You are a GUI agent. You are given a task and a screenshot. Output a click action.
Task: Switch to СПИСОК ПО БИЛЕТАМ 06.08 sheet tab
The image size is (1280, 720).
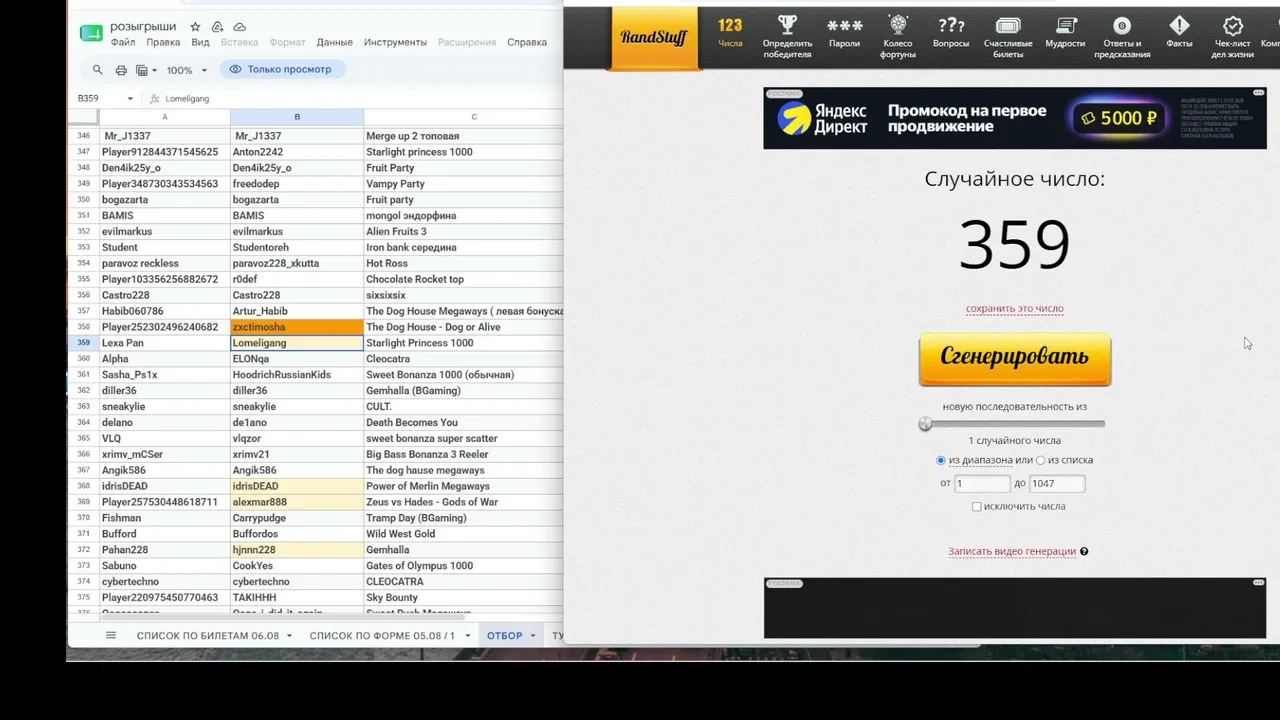pos(208,636)
